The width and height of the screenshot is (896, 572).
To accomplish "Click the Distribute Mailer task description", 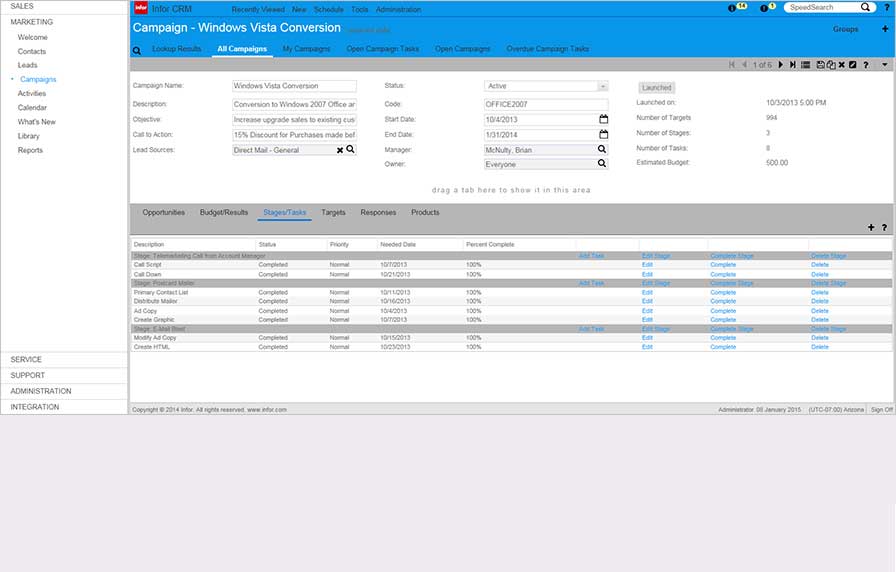I will [x=155, y=301].
